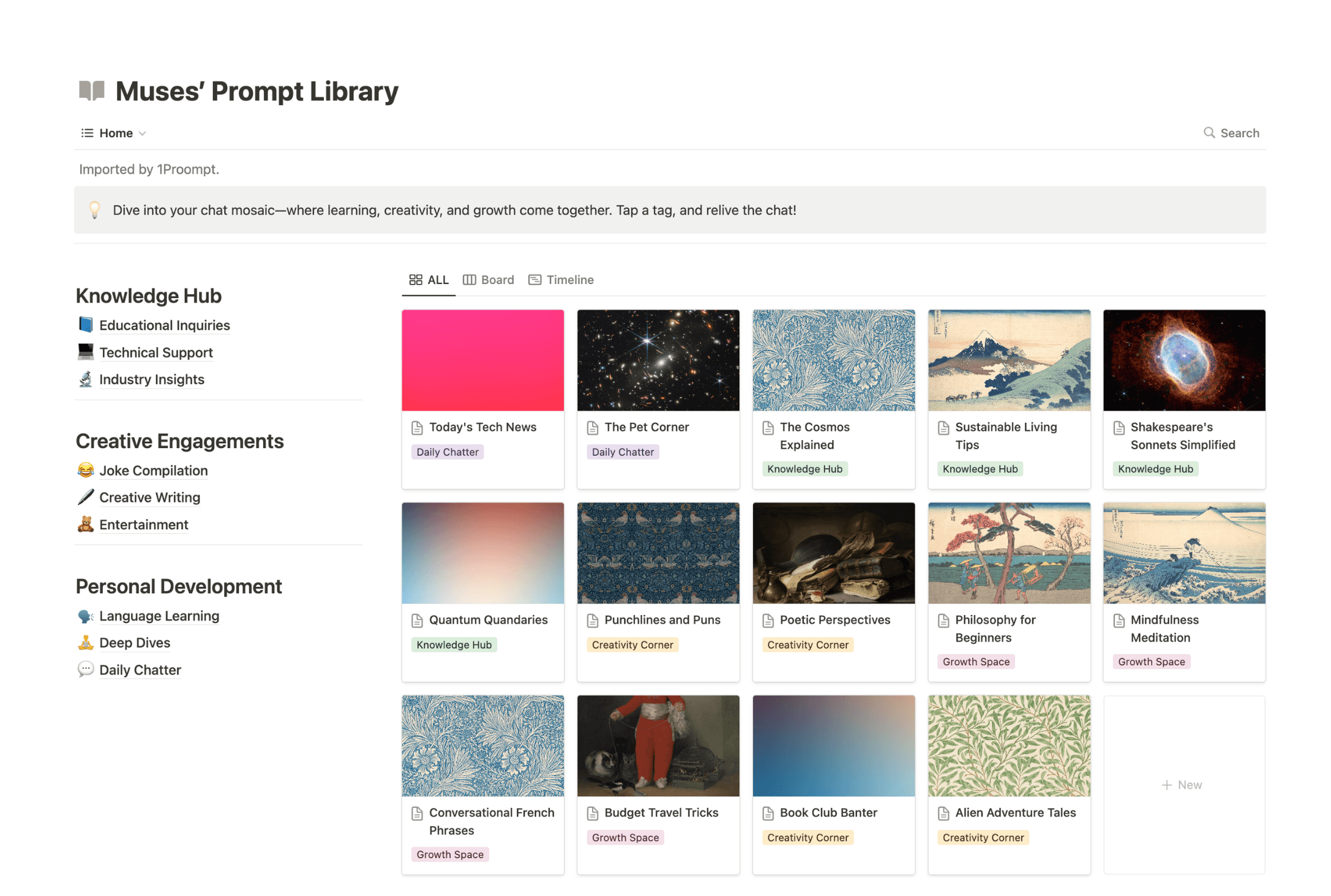This screenshot has width=1331, height=896.
Task: Open the Language Learning page link
Action: (x=159, y=616)
